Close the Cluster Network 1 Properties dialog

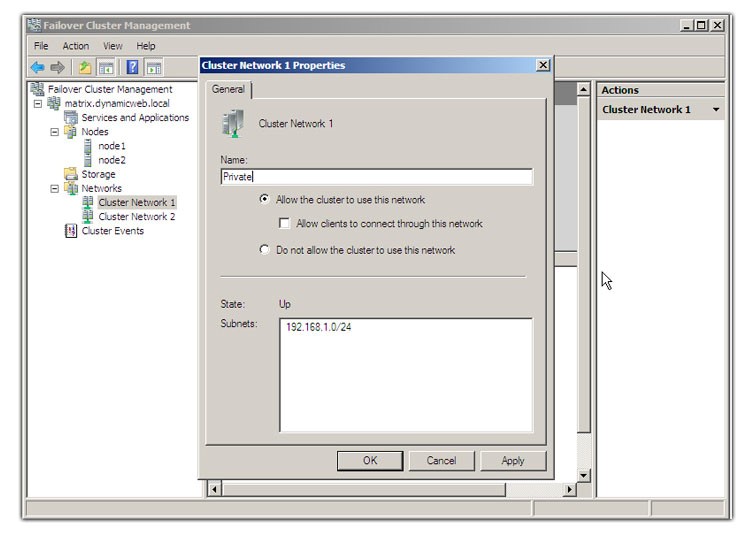[x=543, y=65]
